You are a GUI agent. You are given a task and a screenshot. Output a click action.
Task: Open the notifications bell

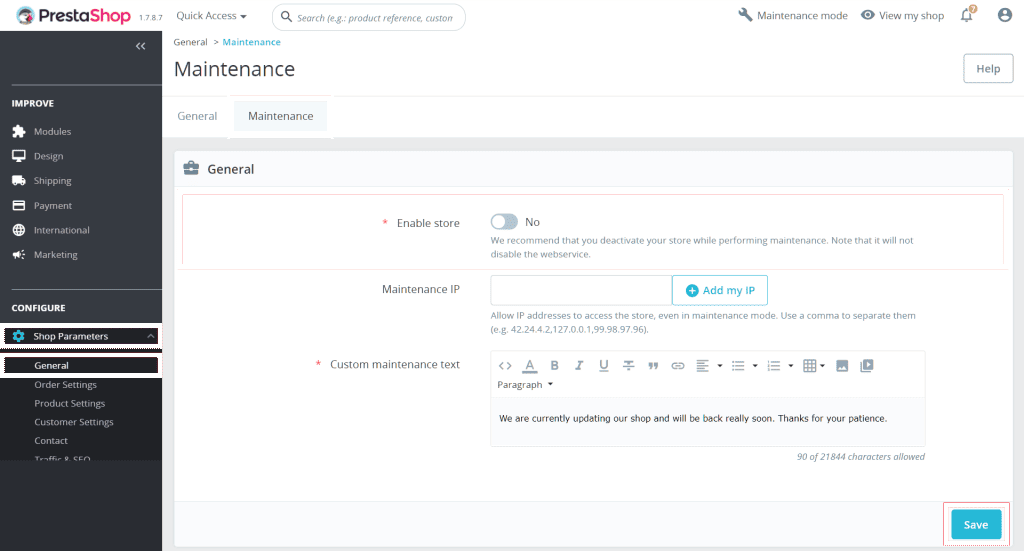pos(967,15)
